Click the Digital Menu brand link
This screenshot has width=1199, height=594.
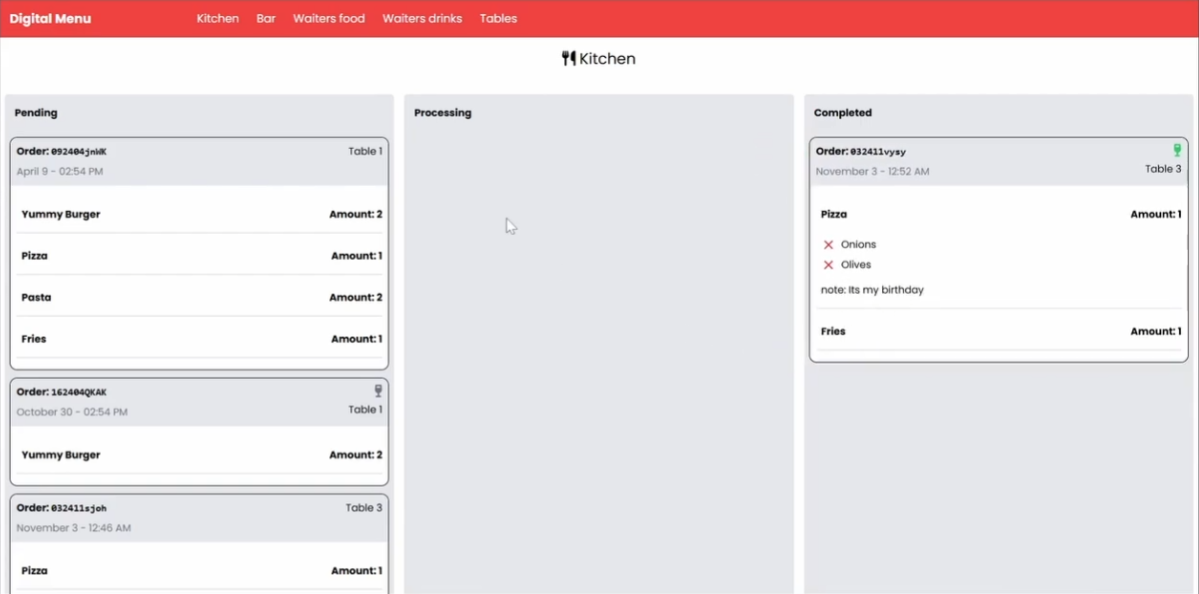pyautogui.click(x=50, y=18)
